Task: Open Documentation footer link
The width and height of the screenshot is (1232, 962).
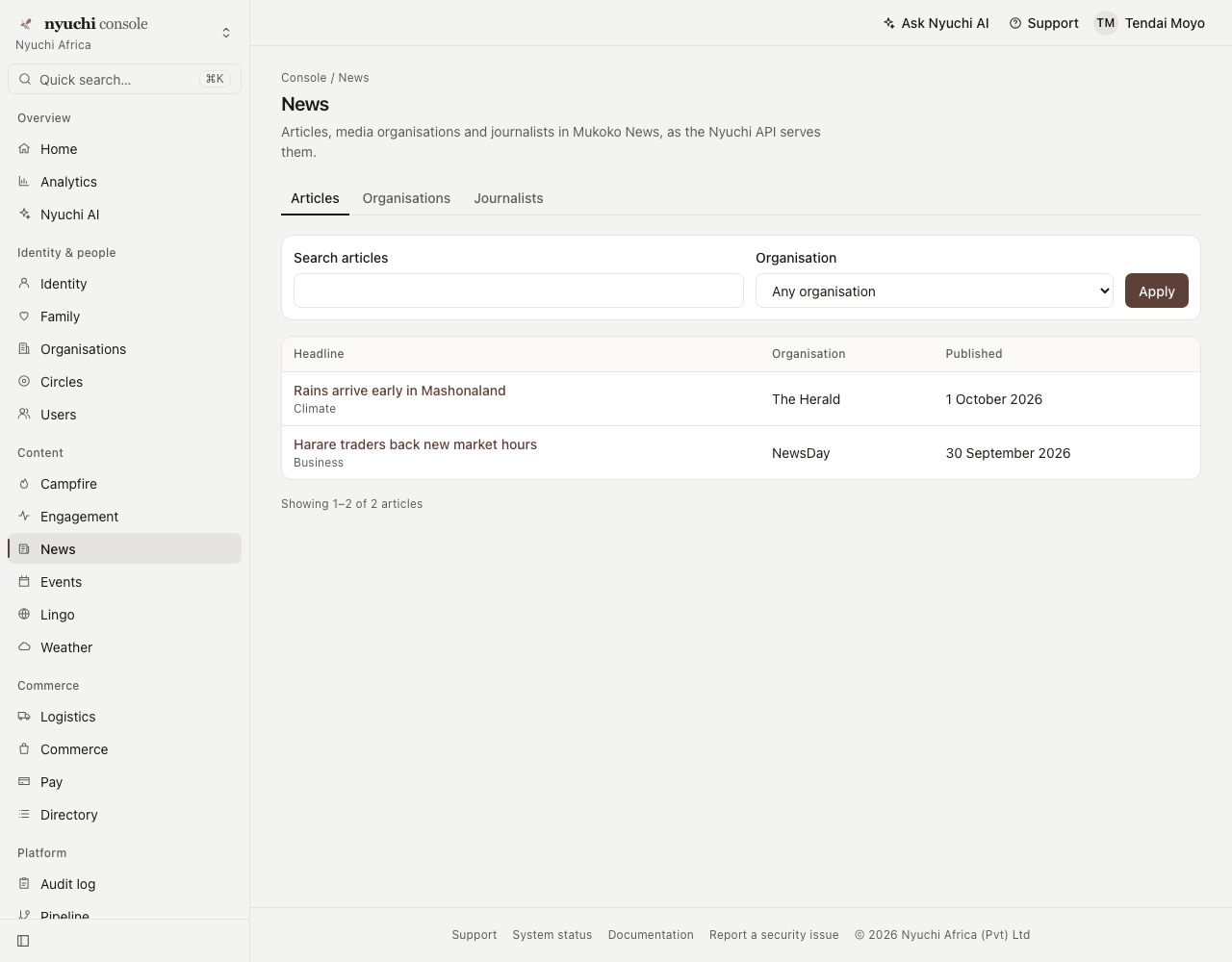Action: (x=651, y=935)
